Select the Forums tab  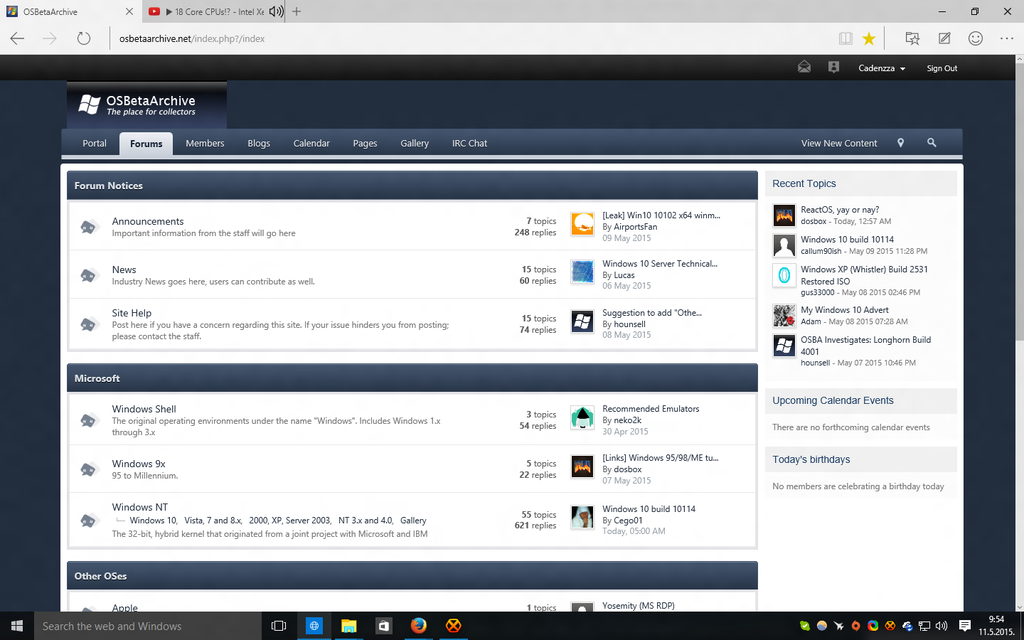coord(146,144)
